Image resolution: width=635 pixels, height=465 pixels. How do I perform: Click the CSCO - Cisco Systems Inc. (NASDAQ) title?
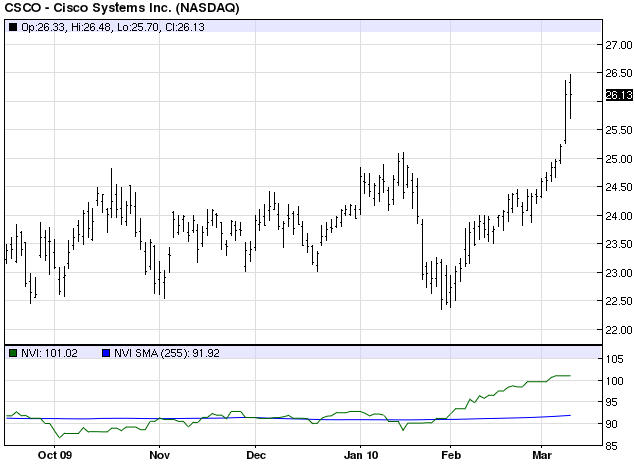122,8
